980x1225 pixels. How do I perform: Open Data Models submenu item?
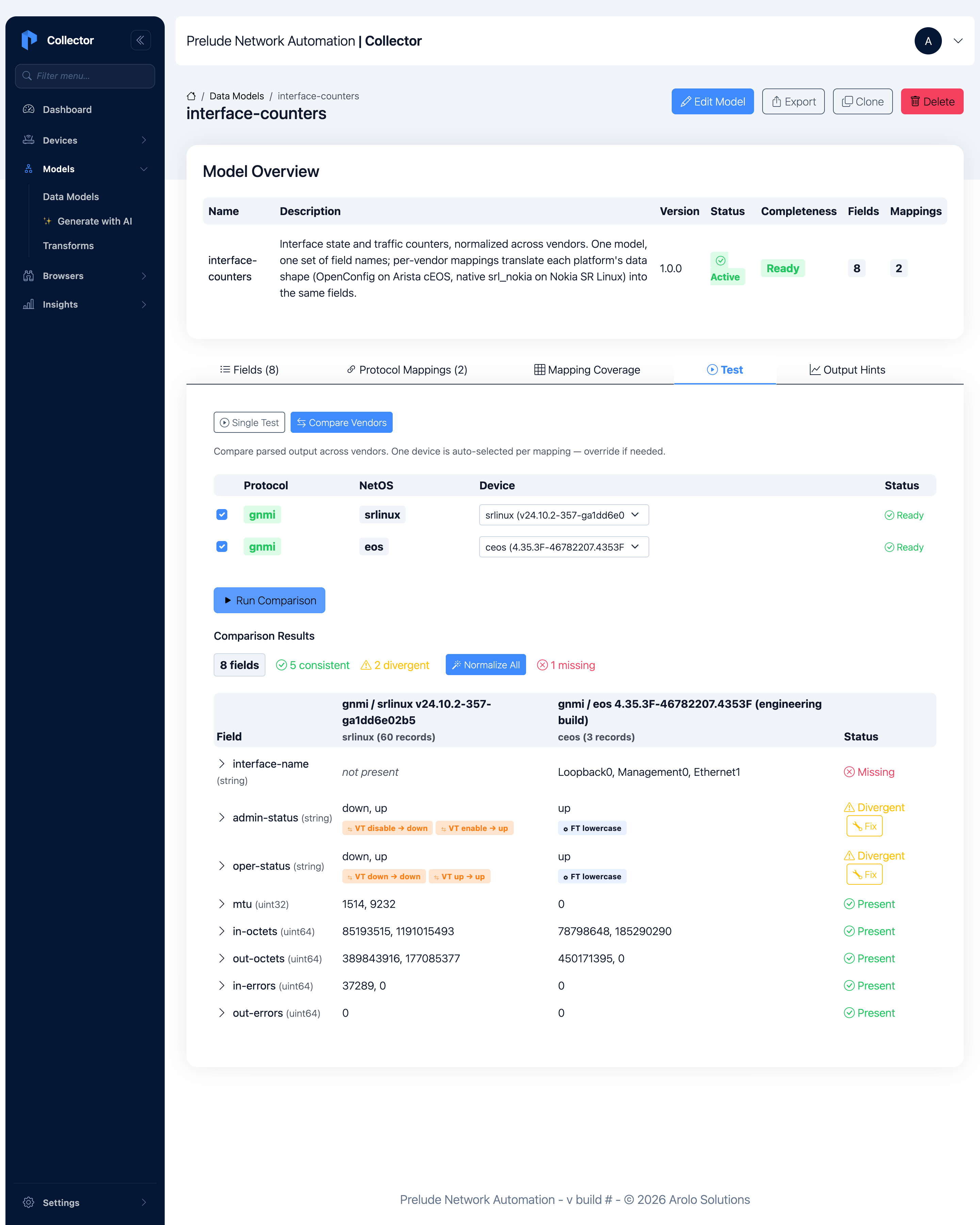click(x=71, y=197)
